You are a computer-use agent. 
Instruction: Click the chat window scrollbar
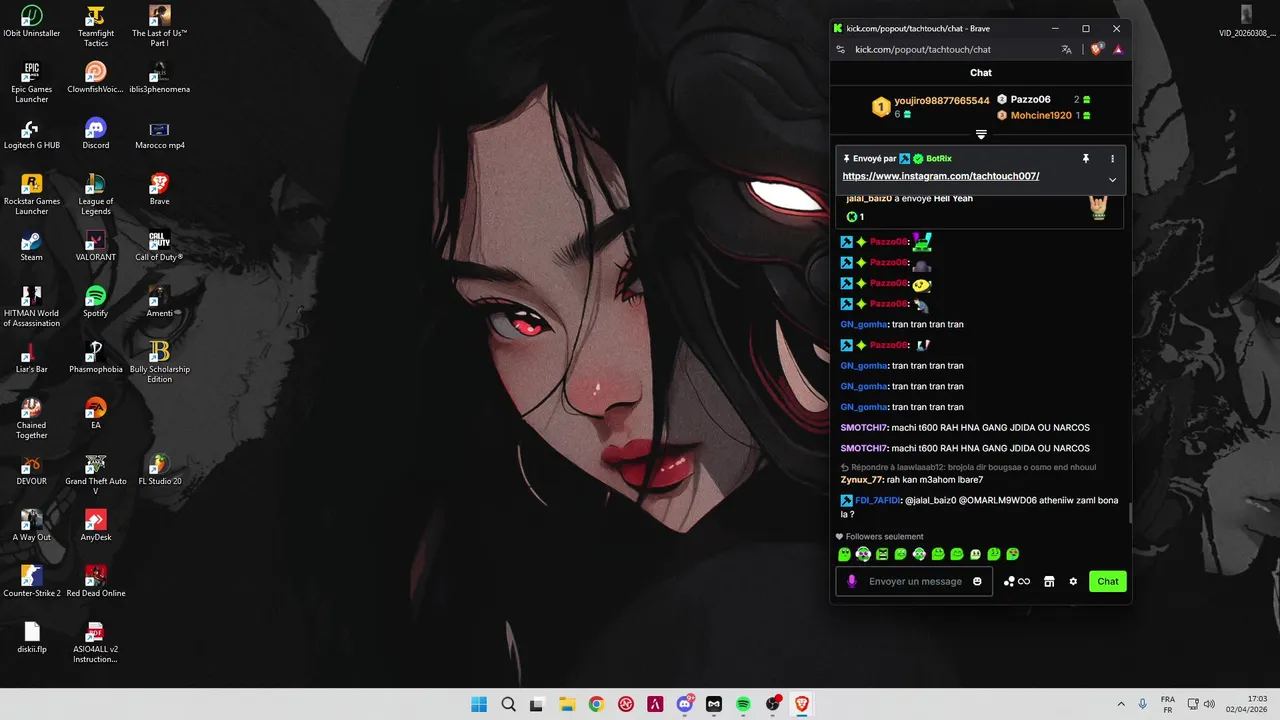coord(1130,513)
